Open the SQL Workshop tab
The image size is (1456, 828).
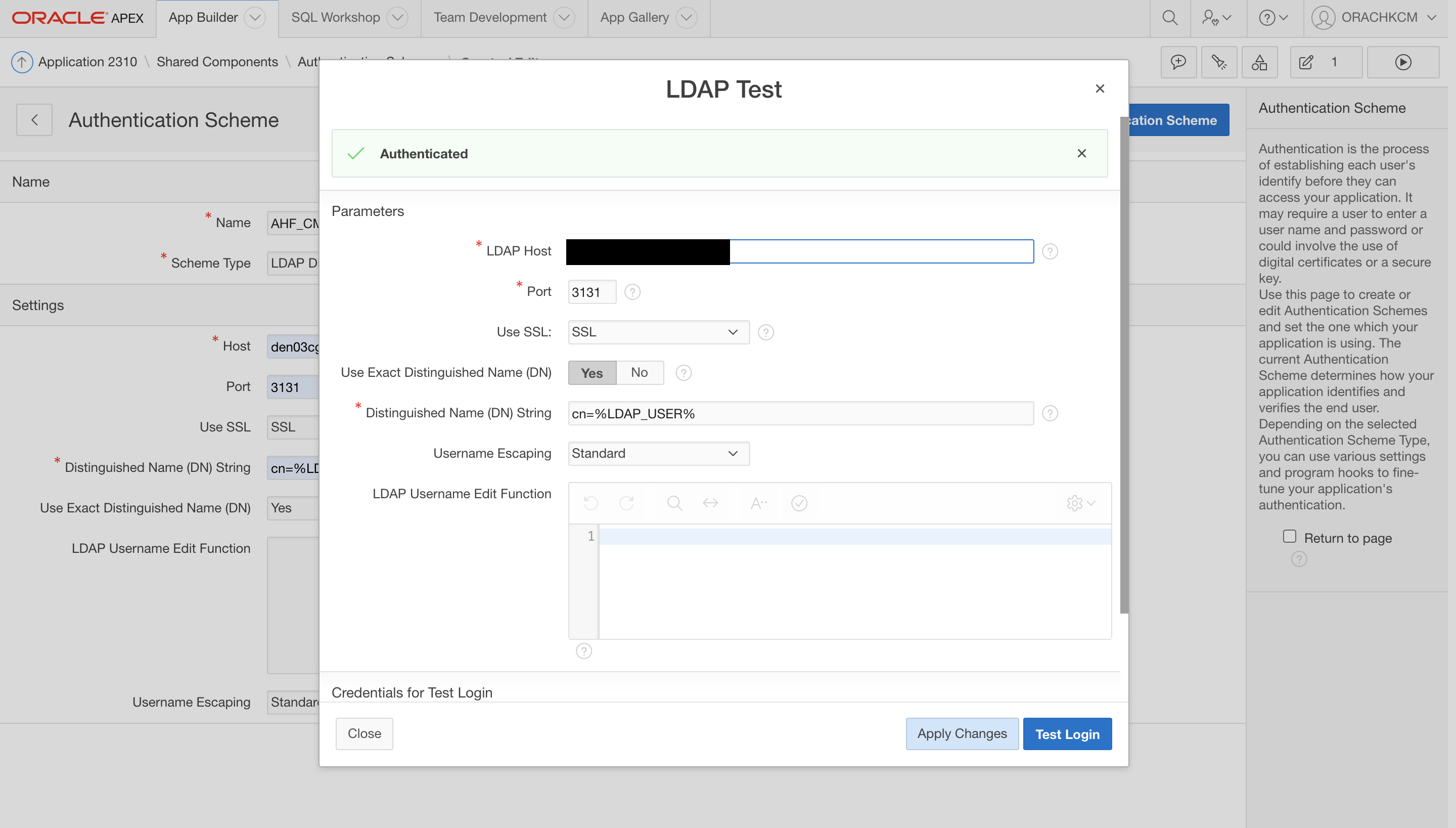[335, 18]
